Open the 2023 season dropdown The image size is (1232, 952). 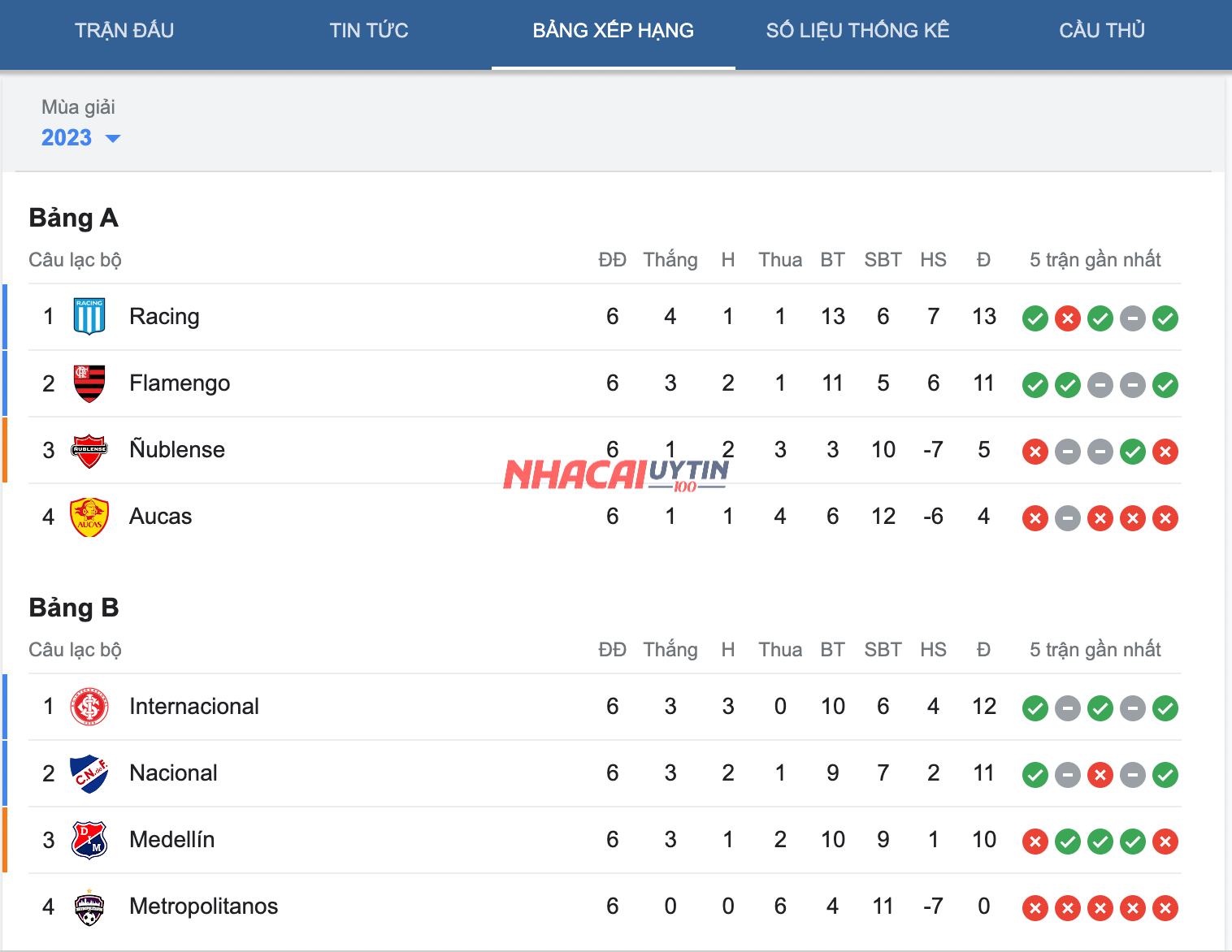[67, 138]
